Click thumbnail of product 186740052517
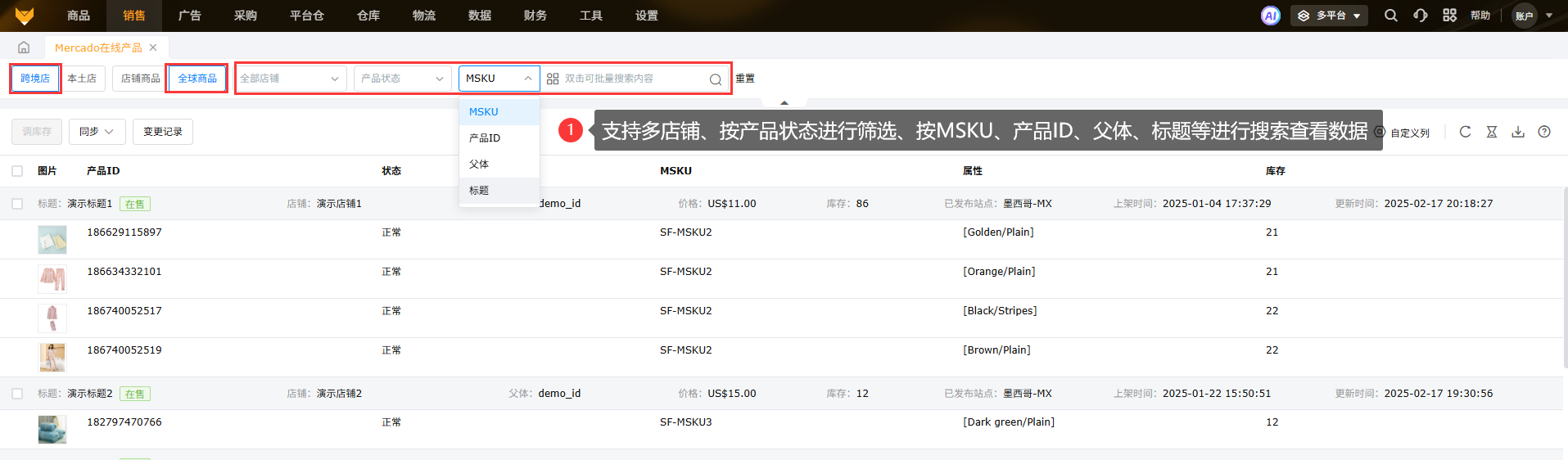Screen dimensions: 1568x460 pyautogui.click(x=52, y=318)
